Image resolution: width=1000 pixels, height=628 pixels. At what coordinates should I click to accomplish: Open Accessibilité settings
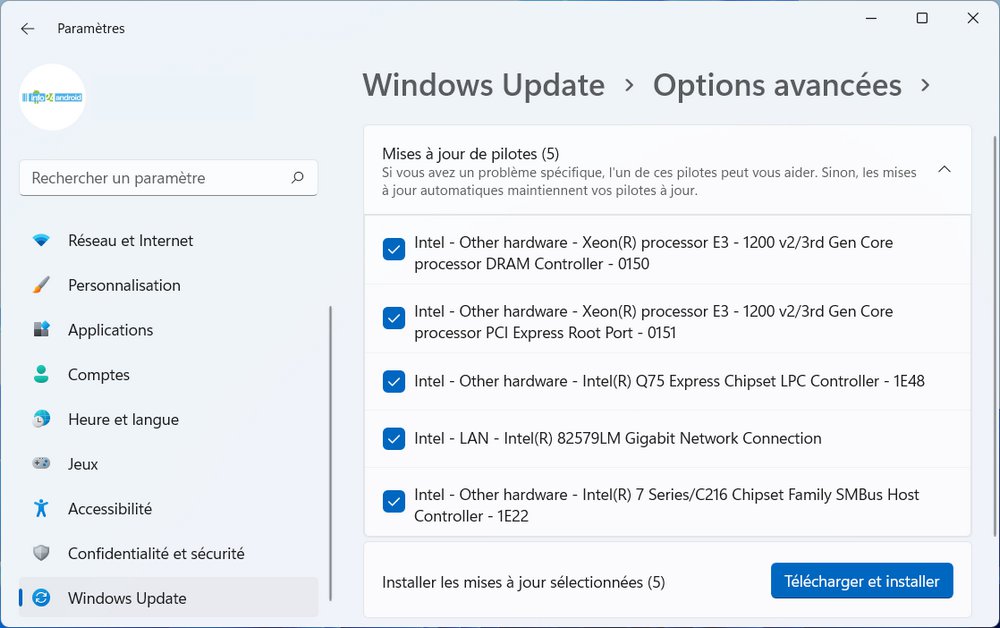pos(168,508)
